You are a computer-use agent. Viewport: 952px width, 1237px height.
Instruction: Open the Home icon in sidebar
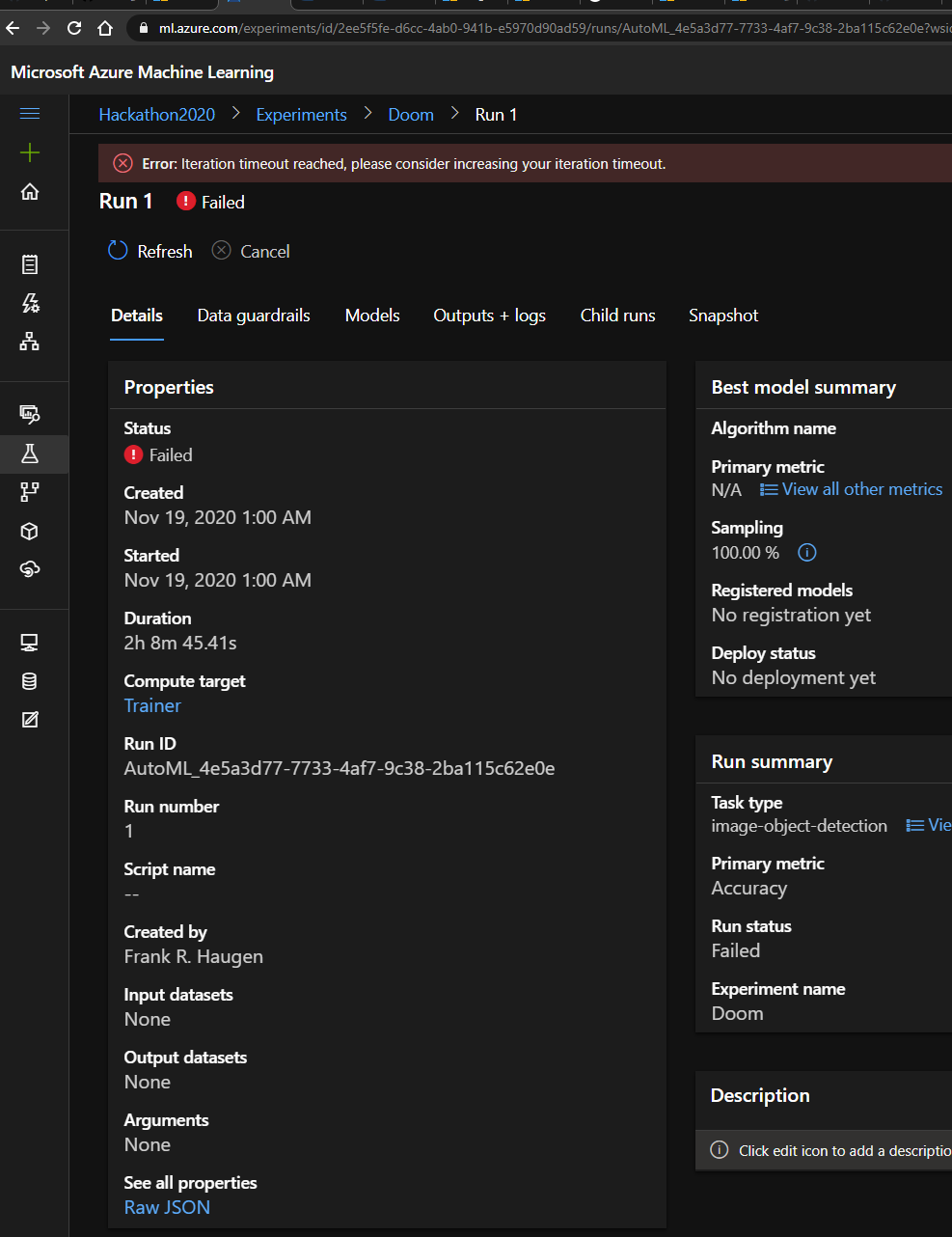(29, 191)
